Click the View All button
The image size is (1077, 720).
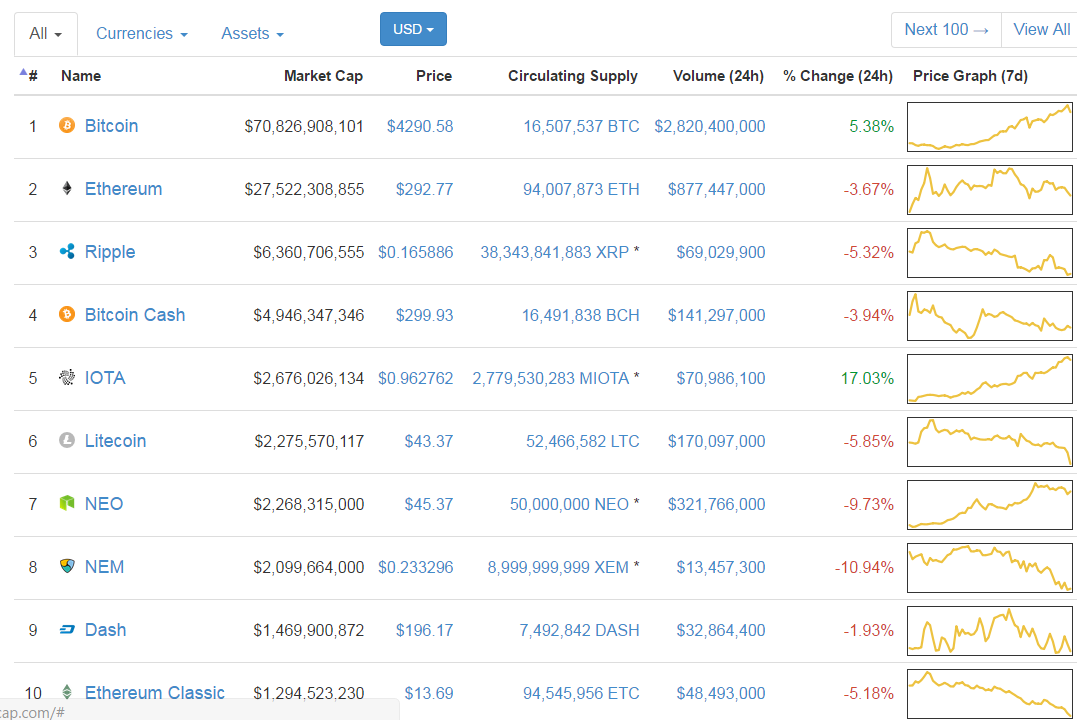pyautogui.click(x=1040, y=30)
